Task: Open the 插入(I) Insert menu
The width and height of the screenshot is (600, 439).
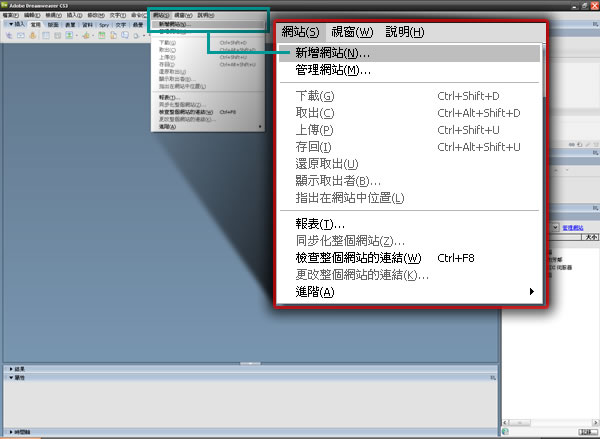Action: [x=75, y=15]
